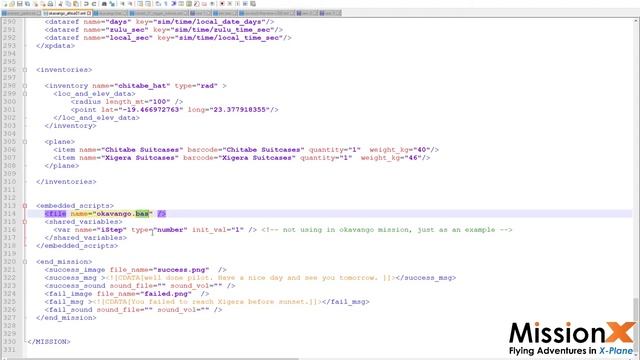The image size is (640, 360).
Task: Click weight_kg value "40" on line 306
Action: [422, 150]
